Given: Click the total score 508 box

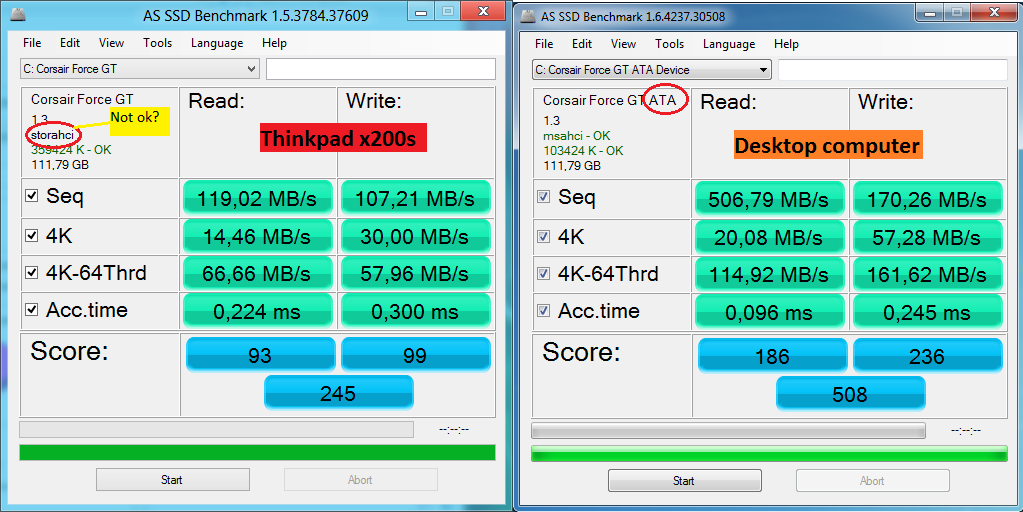Looking at the screenshot, I should tap(850, 393).
